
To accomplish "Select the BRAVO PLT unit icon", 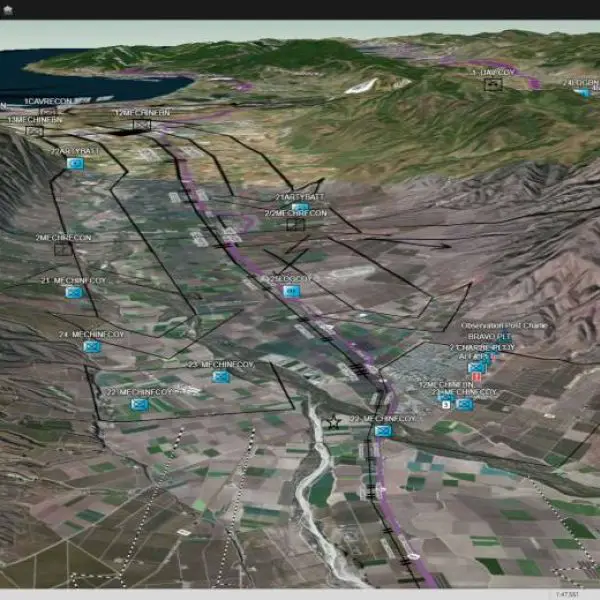I will pos(476,367).
